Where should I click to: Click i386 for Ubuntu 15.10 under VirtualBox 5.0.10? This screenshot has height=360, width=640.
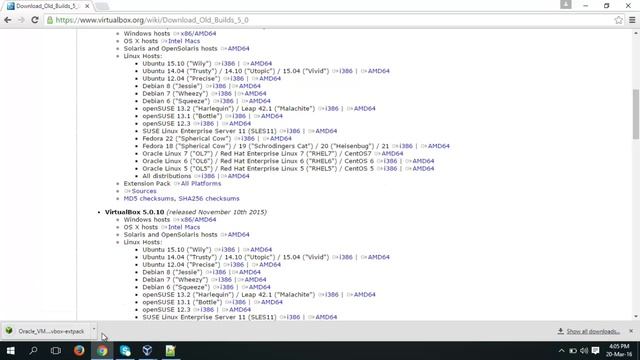[x=228, y=249]
